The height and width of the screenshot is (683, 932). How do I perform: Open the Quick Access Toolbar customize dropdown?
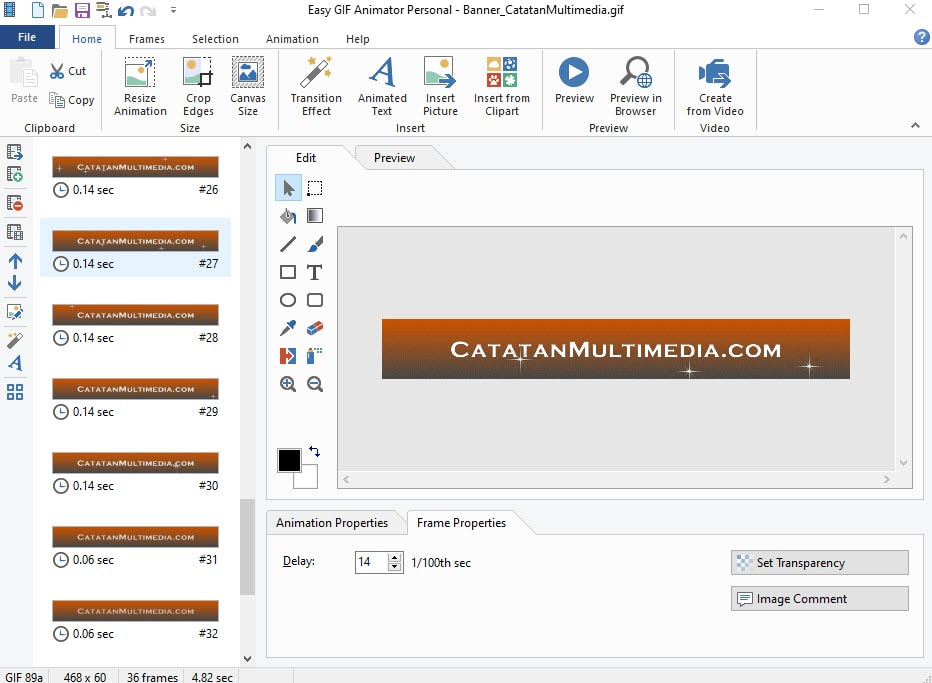pos(173,10)
